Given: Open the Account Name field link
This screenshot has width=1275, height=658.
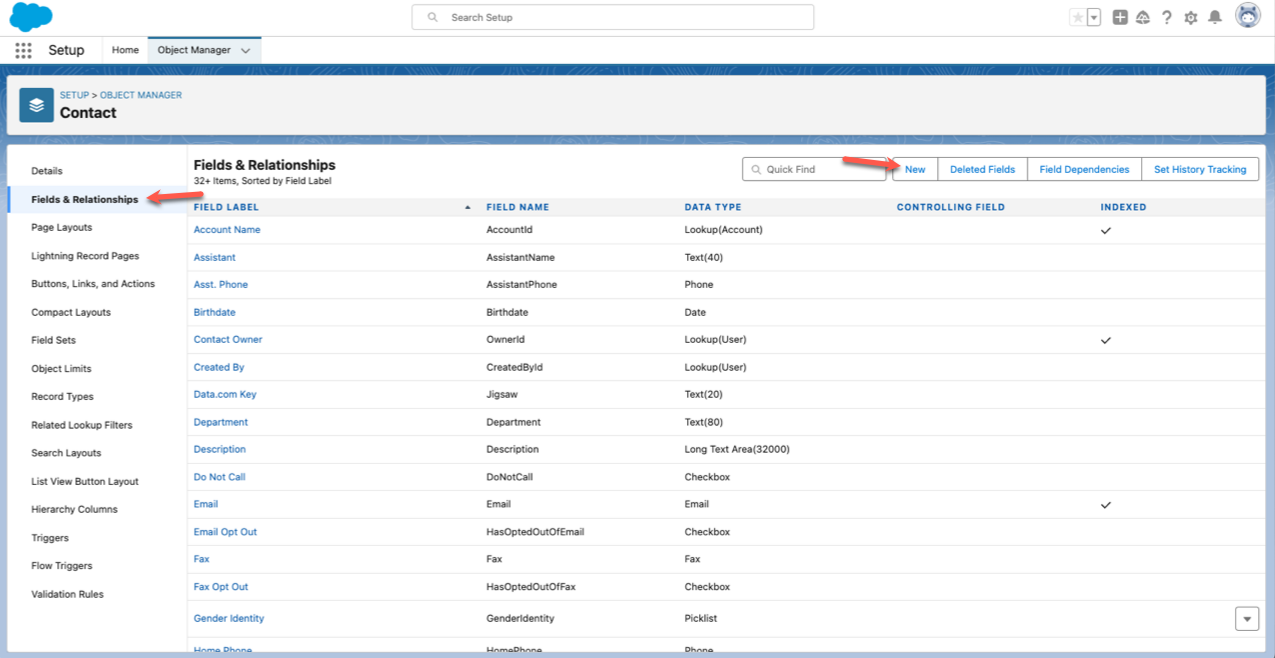Looking at the screenshot, I should point(227,229).
